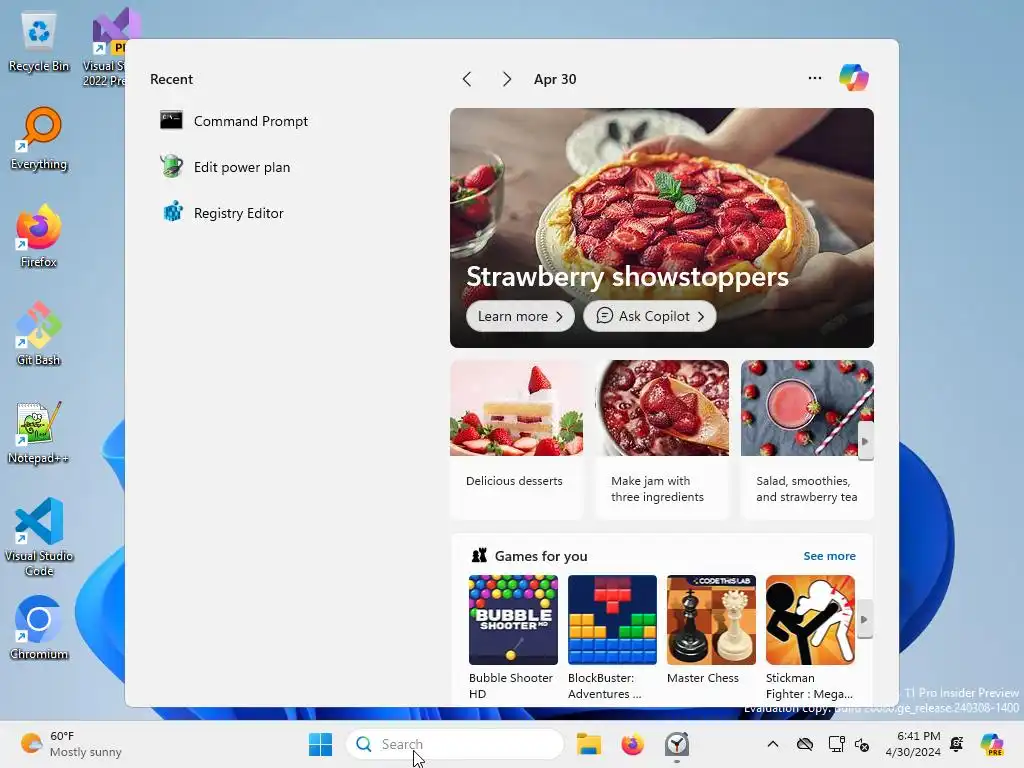Click See more in Games for you
The image size is (1024, 768).
[829, 556]
